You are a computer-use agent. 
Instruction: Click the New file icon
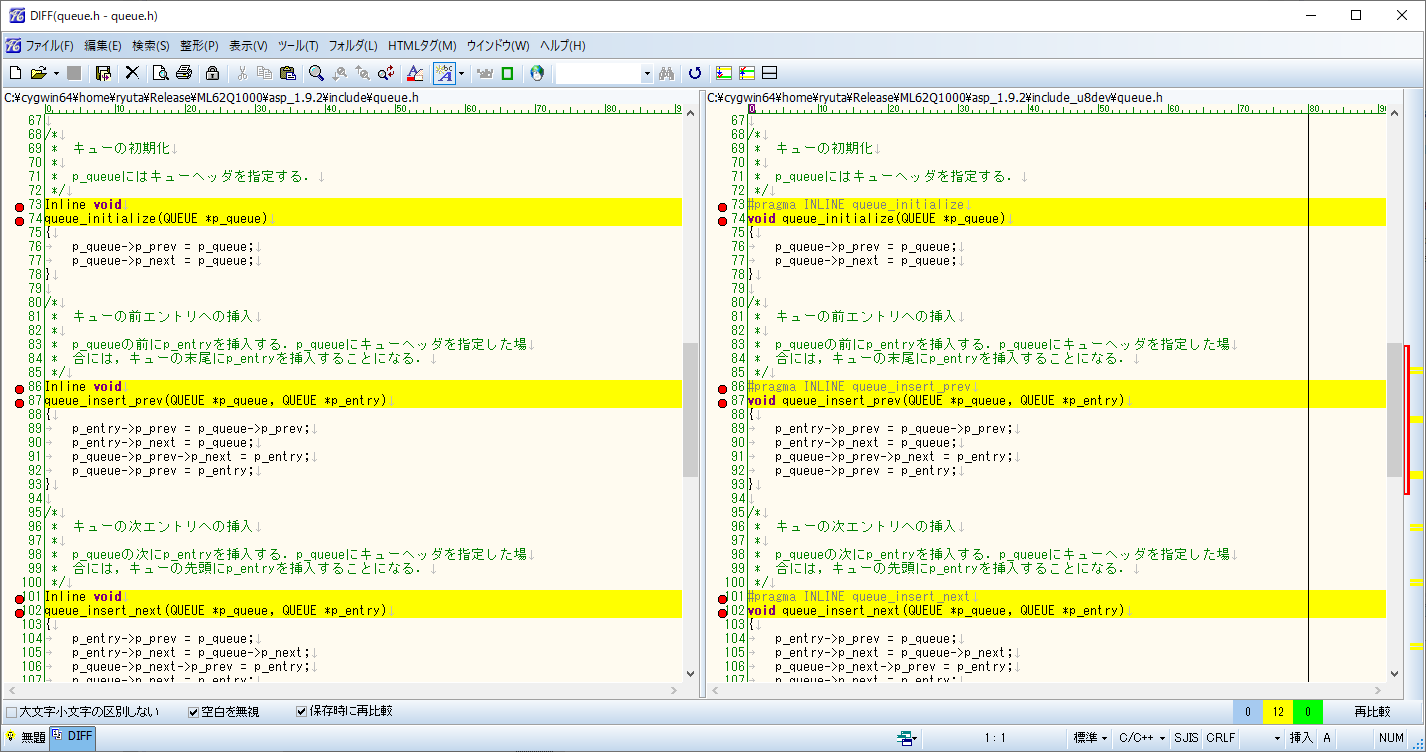point(15,73)
